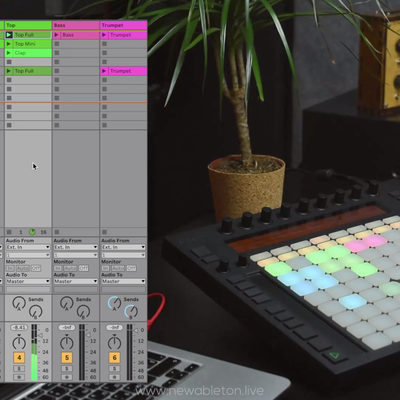Open Trumpet track Audio From dropdown

tap(123, 247)
